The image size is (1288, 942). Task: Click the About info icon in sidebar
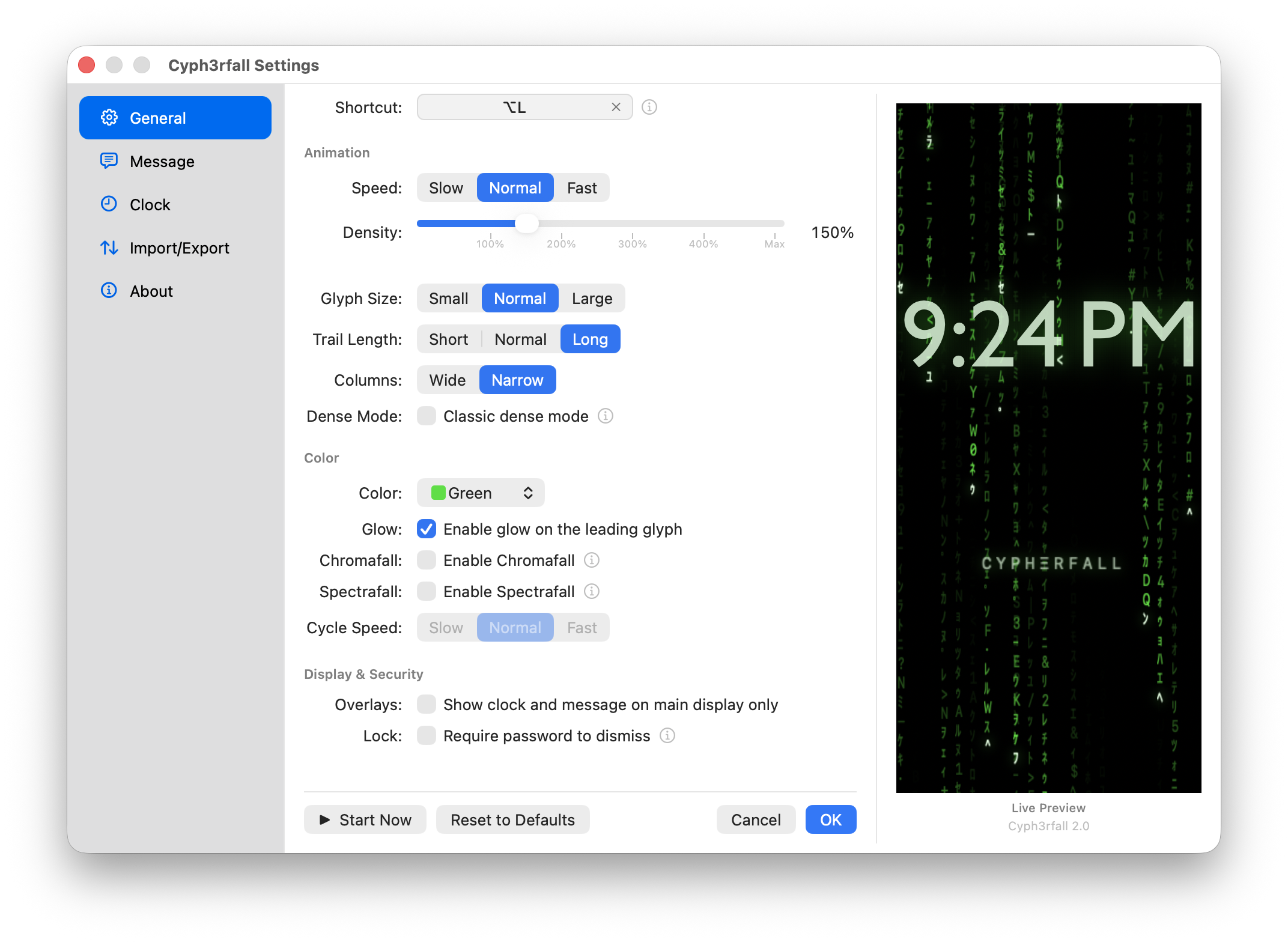[109, 291]
